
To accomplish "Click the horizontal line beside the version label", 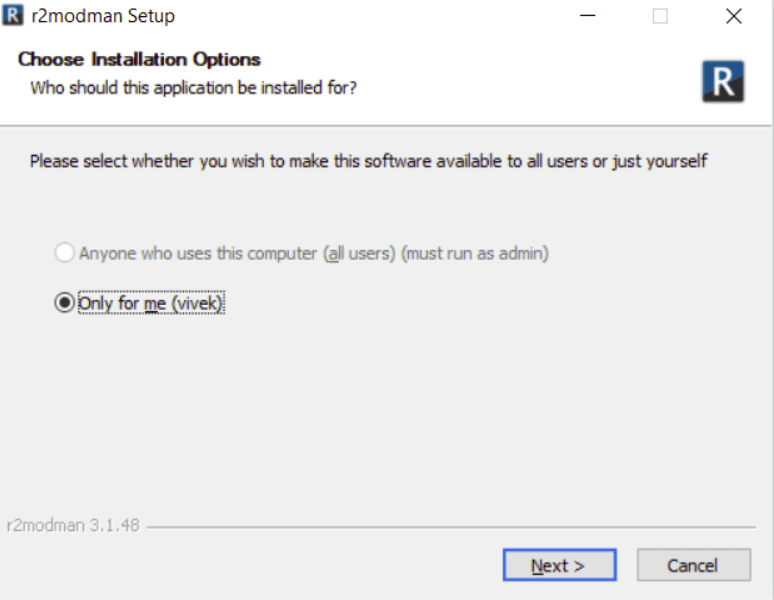I will tap(451, 527).
